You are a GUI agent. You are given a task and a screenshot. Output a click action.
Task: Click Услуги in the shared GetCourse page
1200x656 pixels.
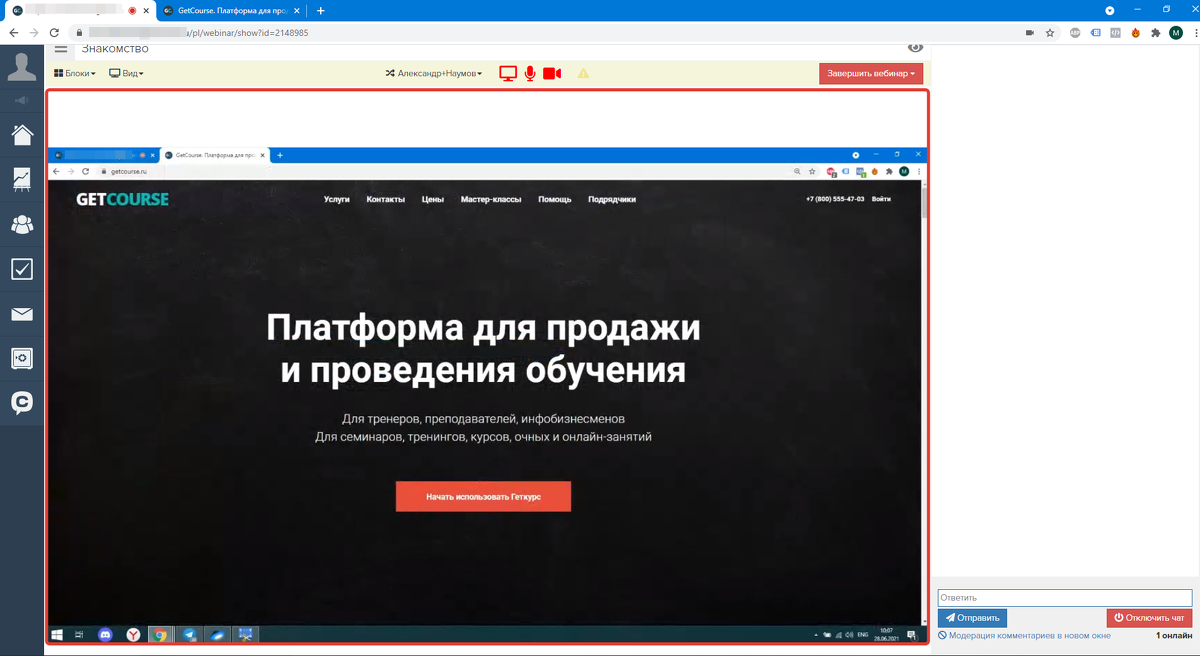point(337,199)
